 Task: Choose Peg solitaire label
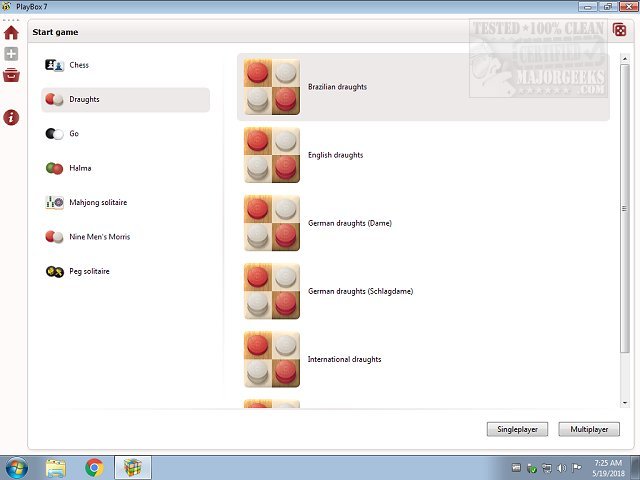point(89,271)
